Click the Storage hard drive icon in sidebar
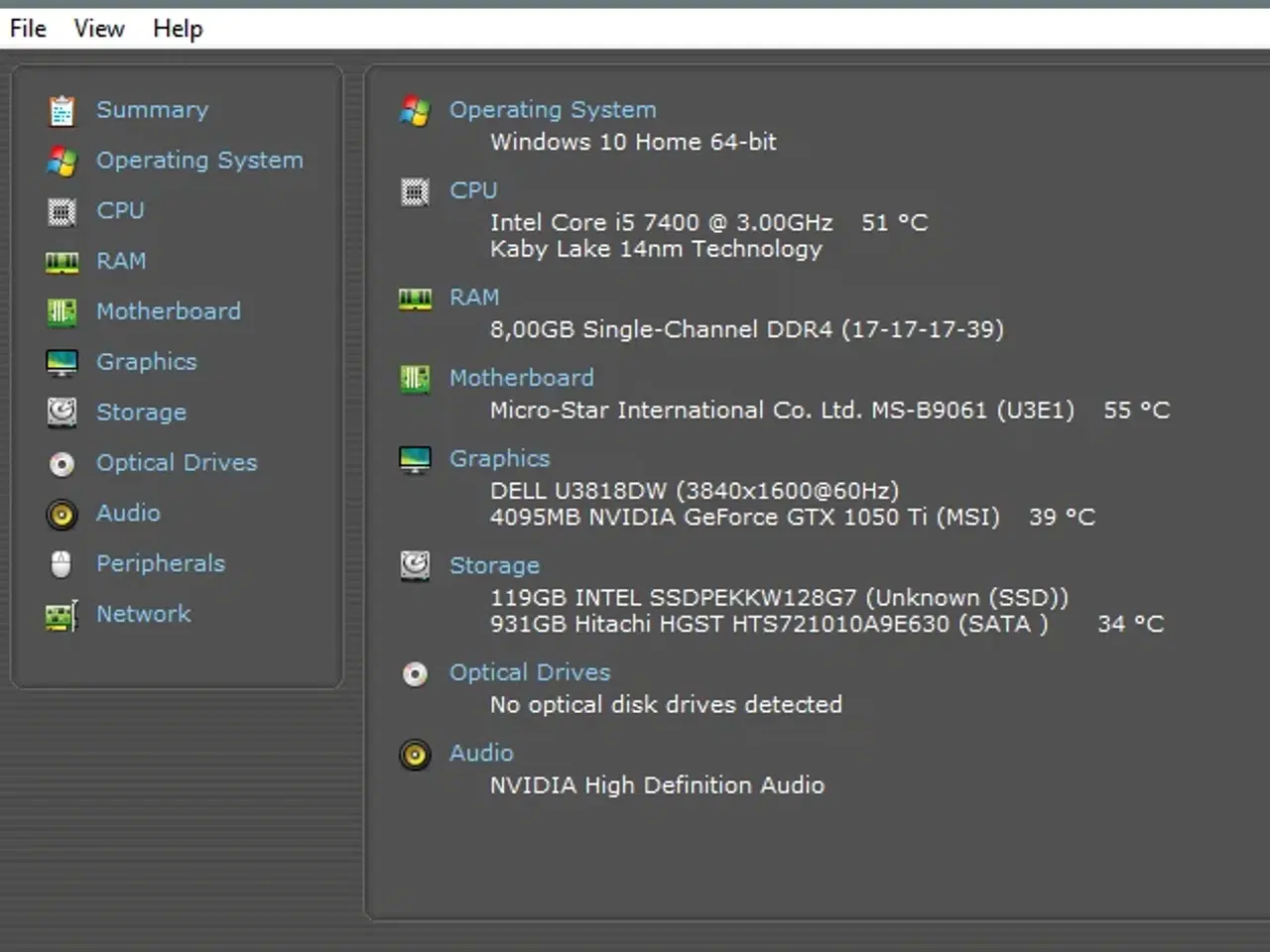This screenshot has height=952, width=1270. (x=62, y=413)
